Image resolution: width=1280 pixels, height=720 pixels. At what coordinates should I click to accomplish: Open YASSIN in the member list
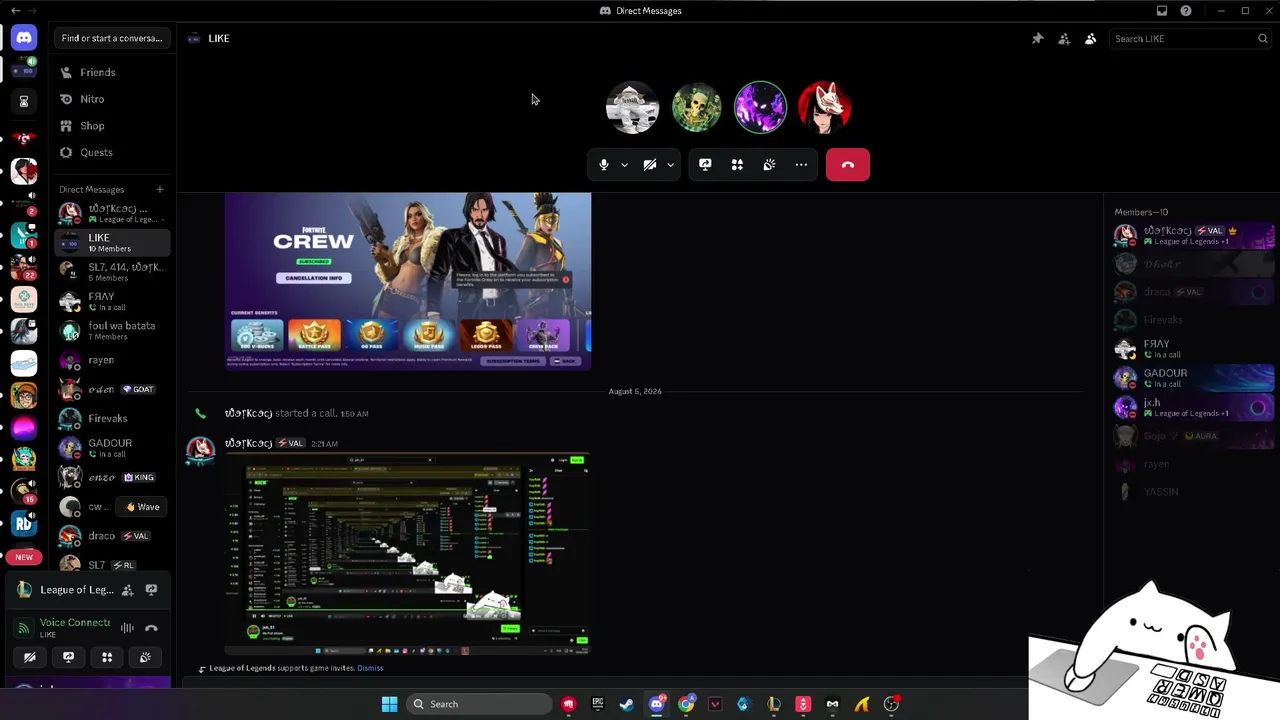[1194, 492]
